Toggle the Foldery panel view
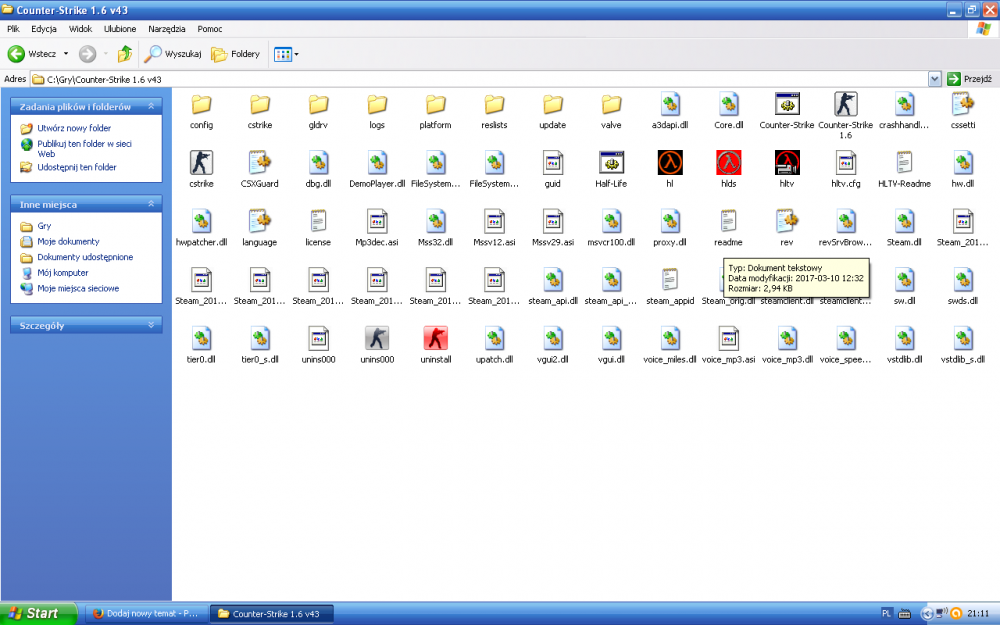Viewport: 1000px width, 625px height. tap(236, 54)
